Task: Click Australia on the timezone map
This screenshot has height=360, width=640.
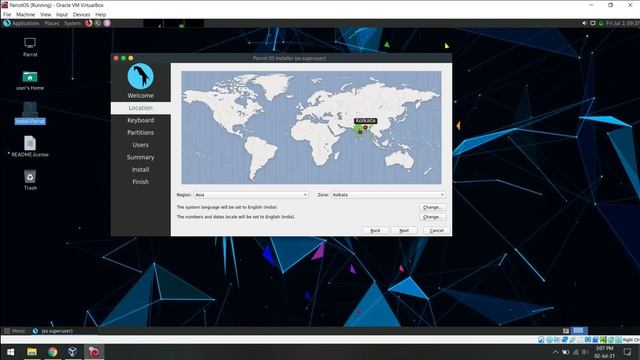Action: (400, 158)
